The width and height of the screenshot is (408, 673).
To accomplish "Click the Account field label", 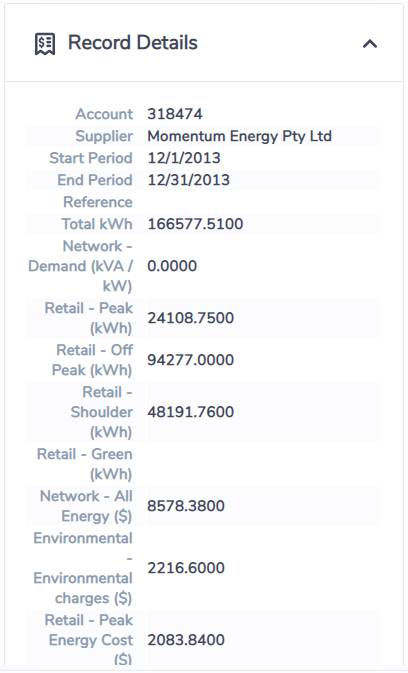I will (104, 114).
